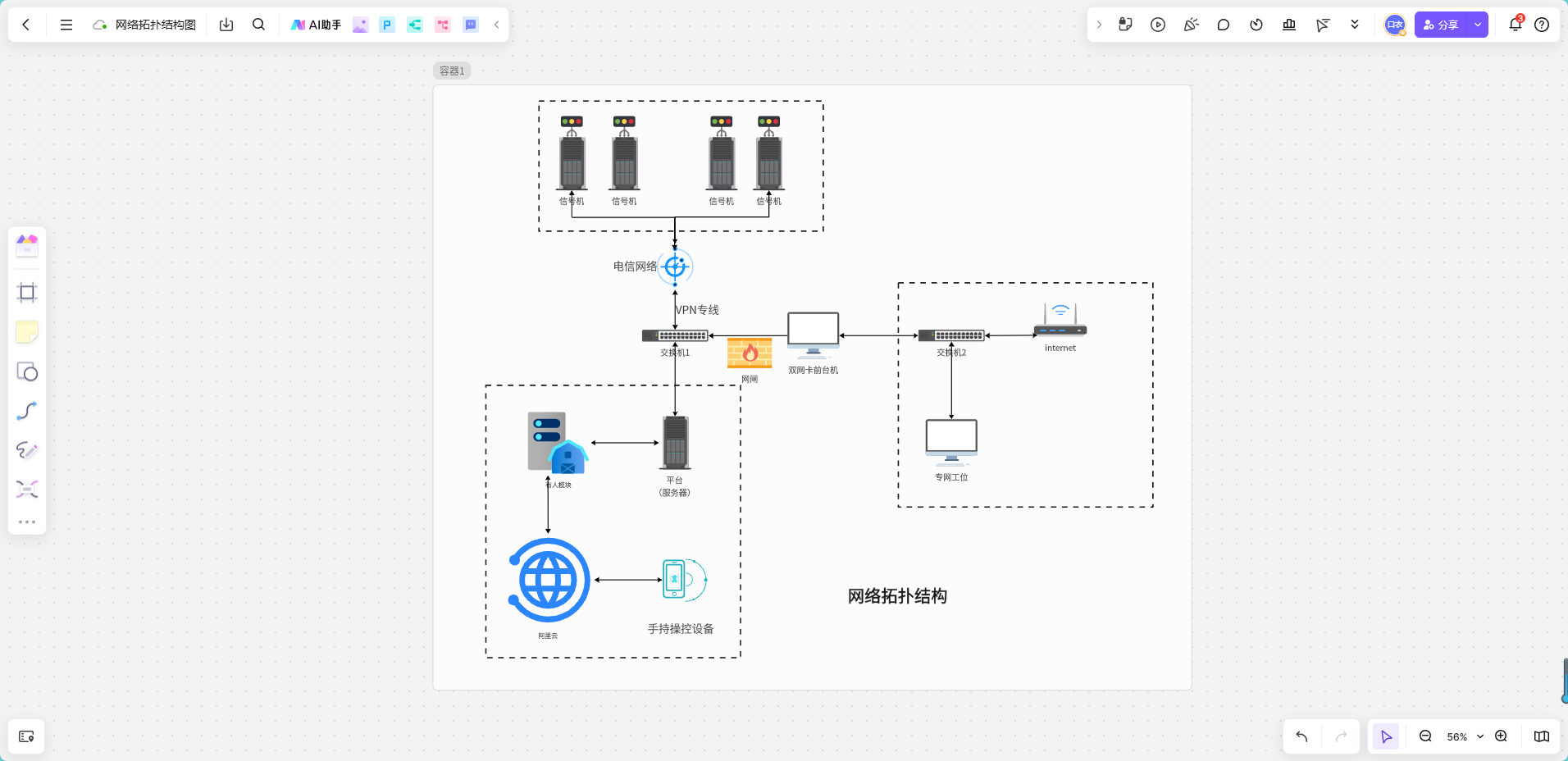The width and height of the screenshot is (1568, 761).
Task: Click the party popper celebration icon
Action: tap(1191, 25)
